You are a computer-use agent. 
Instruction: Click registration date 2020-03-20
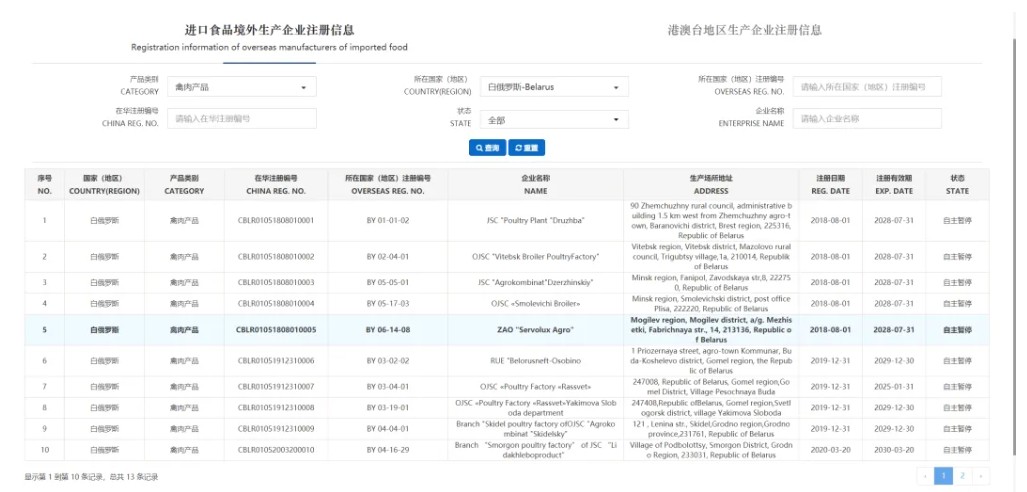[x=831, y=450]
